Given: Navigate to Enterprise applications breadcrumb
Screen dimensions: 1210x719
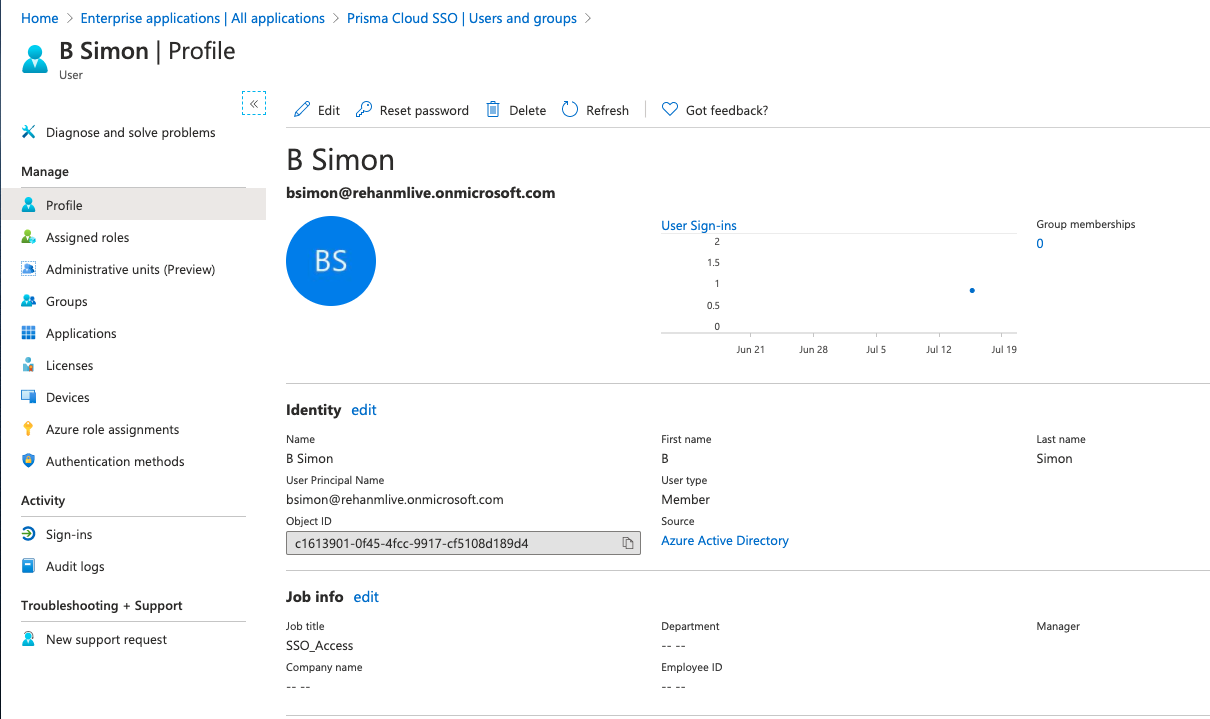Looking at the screenshot, I should click(x=202, y=18).
